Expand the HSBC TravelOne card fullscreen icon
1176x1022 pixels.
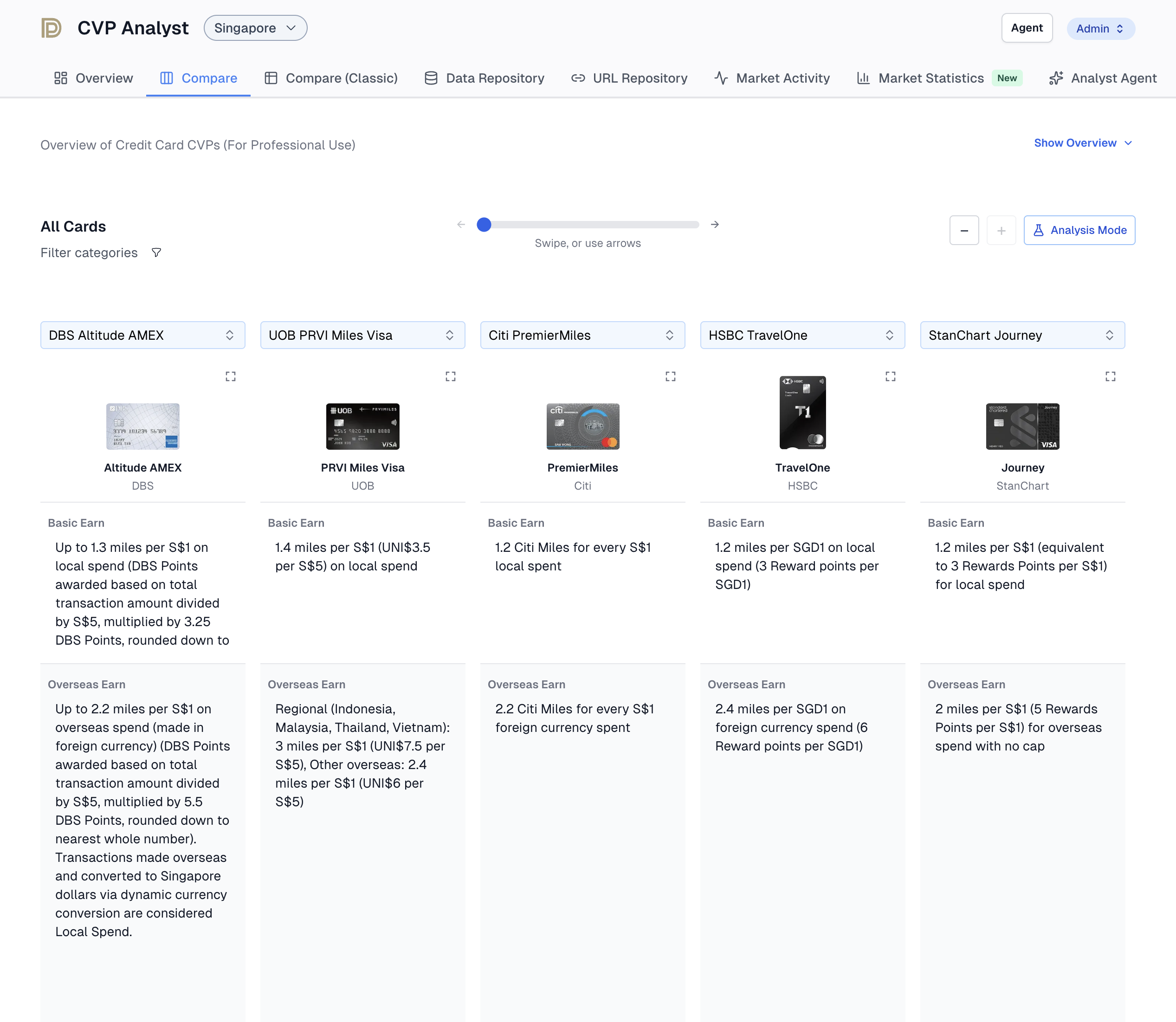click(890, 376)
